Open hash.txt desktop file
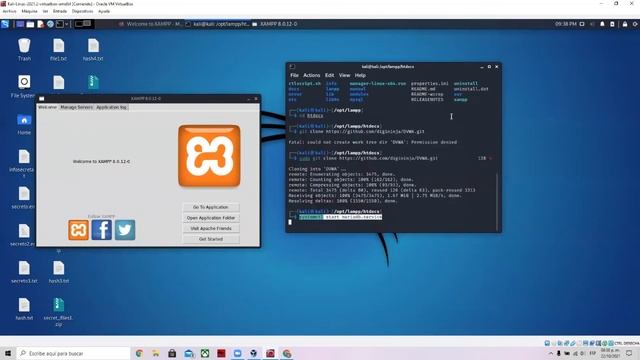640x360 pixels. click(x=24, y=309)
